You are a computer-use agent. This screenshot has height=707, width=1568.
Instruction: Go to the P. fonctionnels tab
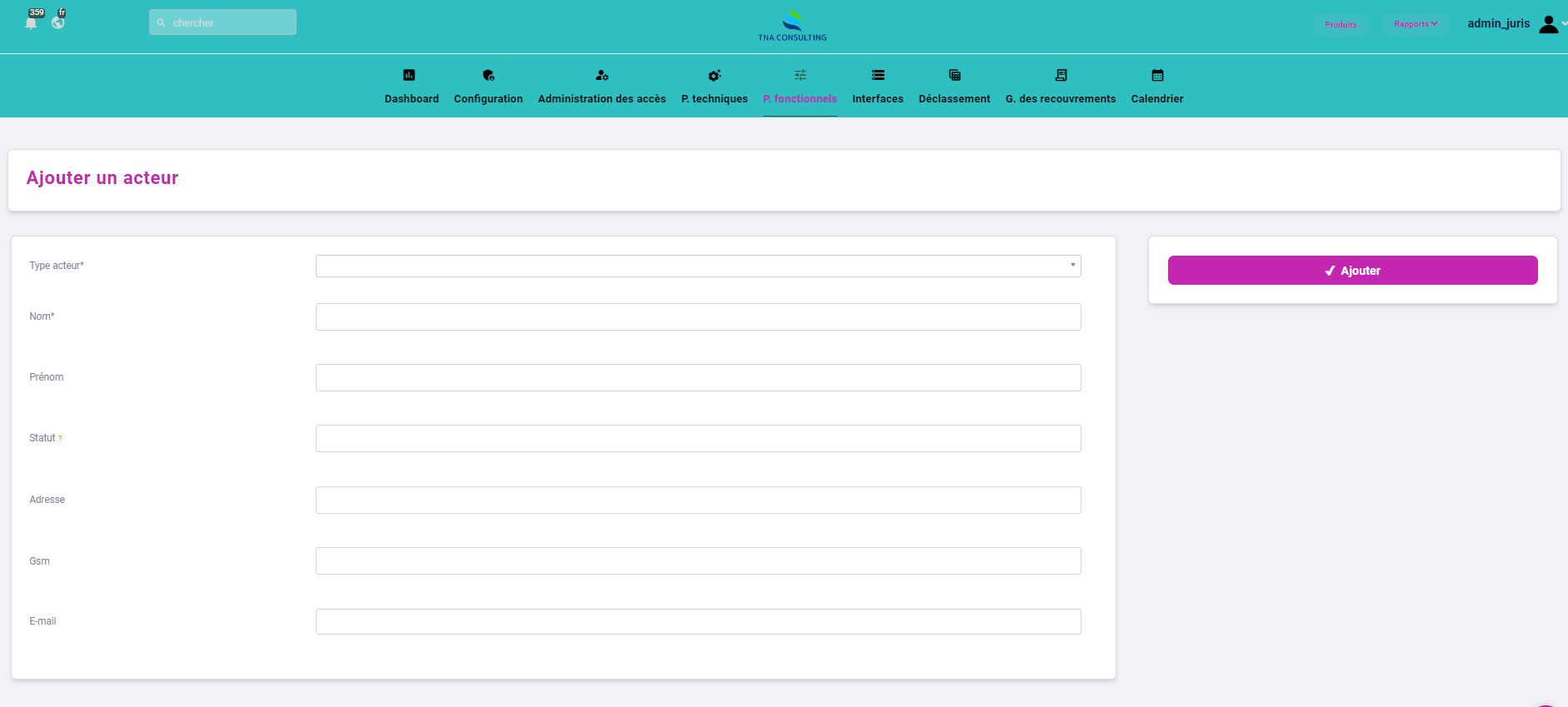(800, 98)
